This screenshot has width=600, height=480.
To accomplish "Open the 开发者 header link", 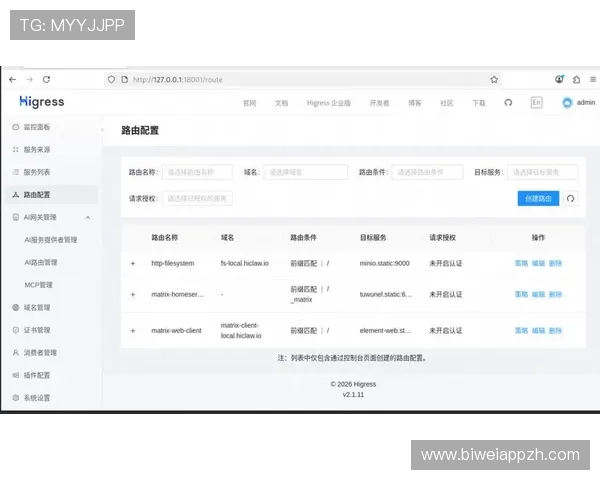I will click(x=379, y=103).
